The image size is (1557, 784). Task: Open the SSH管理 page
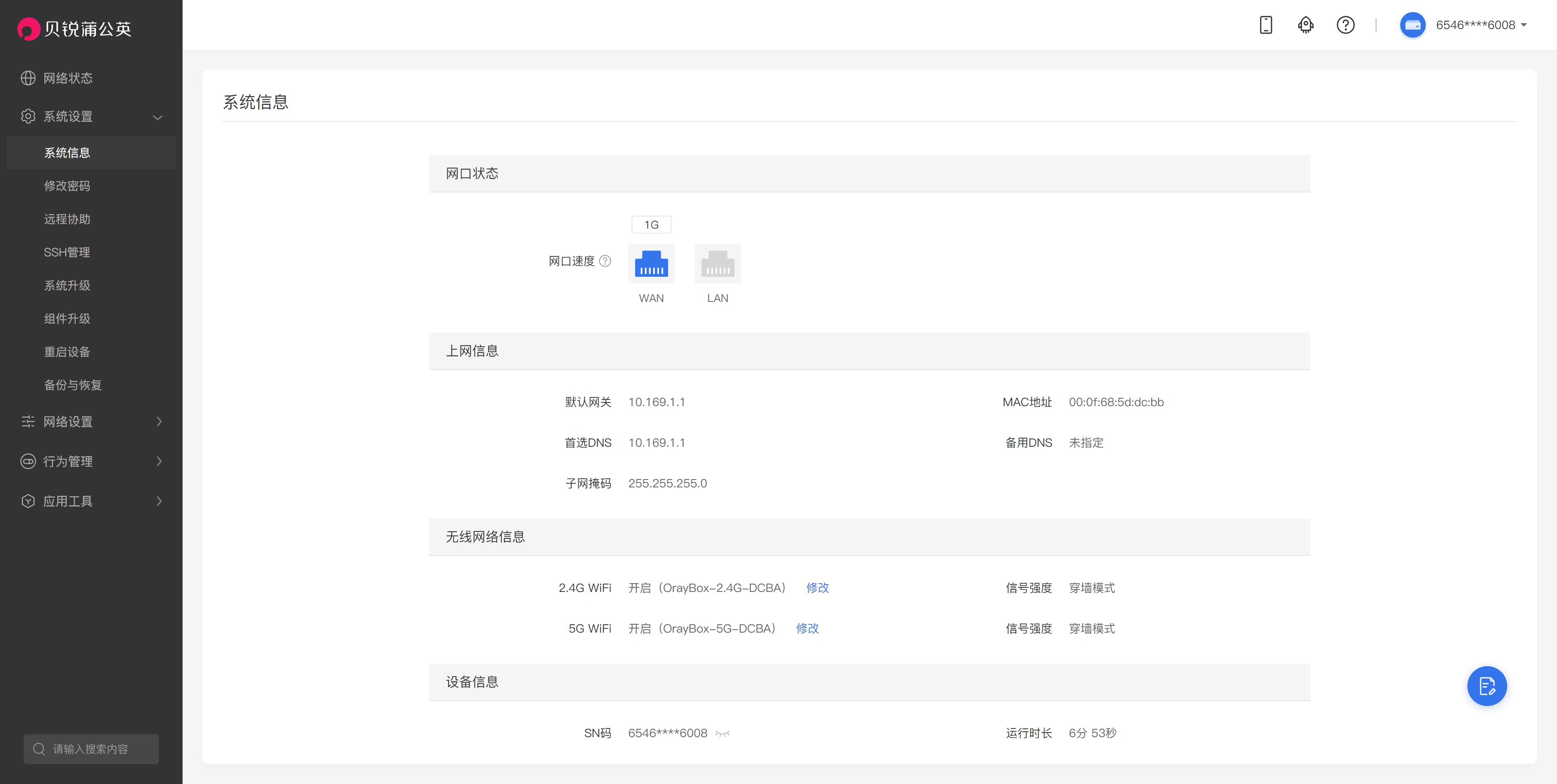click(x=67, y=252)
